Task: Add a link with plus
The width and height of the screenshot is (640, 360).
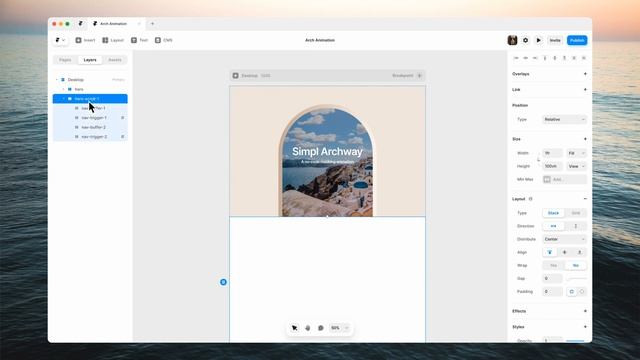Action: click(585, 89)
